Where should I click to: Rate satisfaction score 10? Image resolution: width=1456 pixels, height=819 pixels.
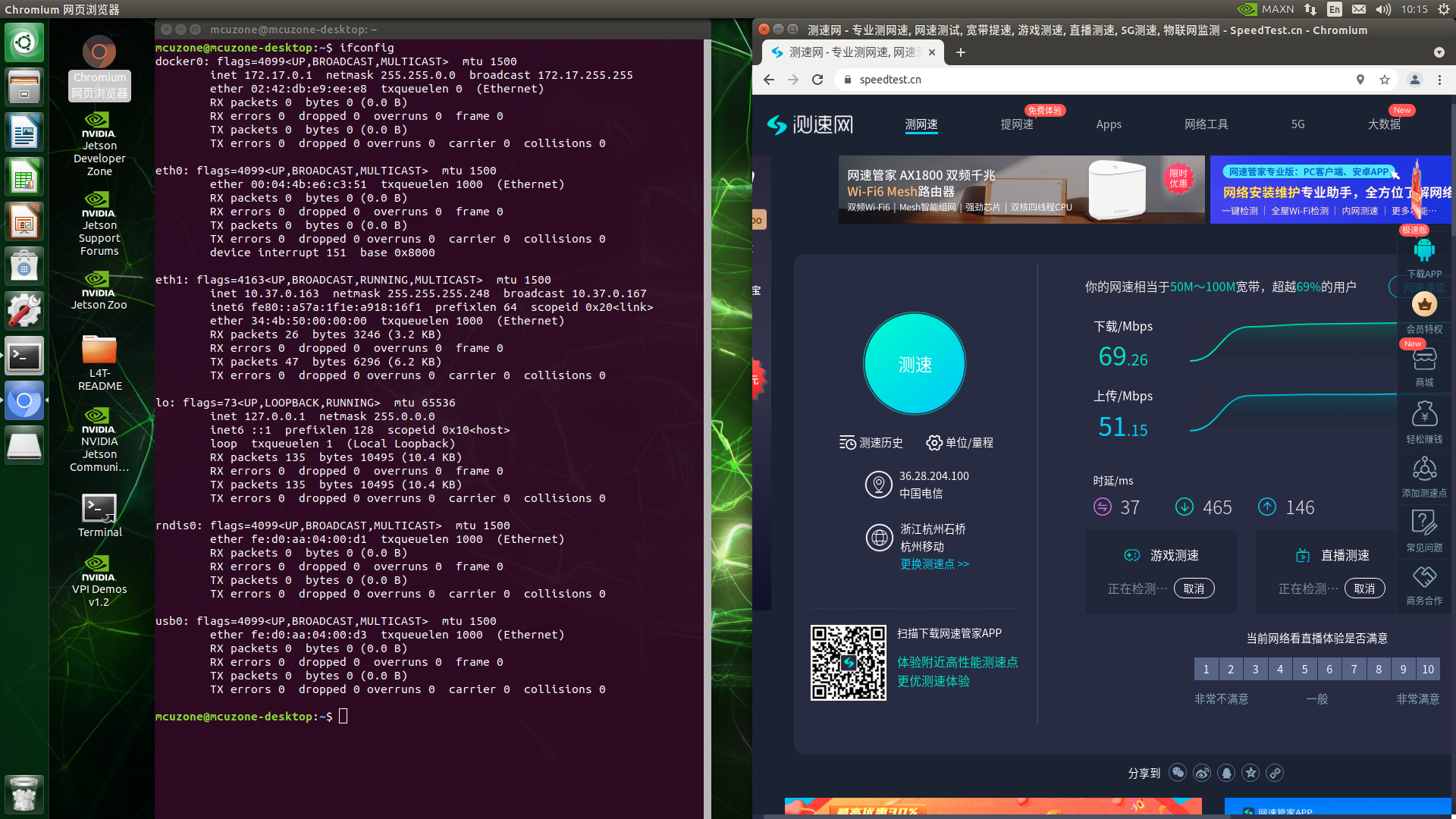pyautogui.click(x=1428, y=669)
